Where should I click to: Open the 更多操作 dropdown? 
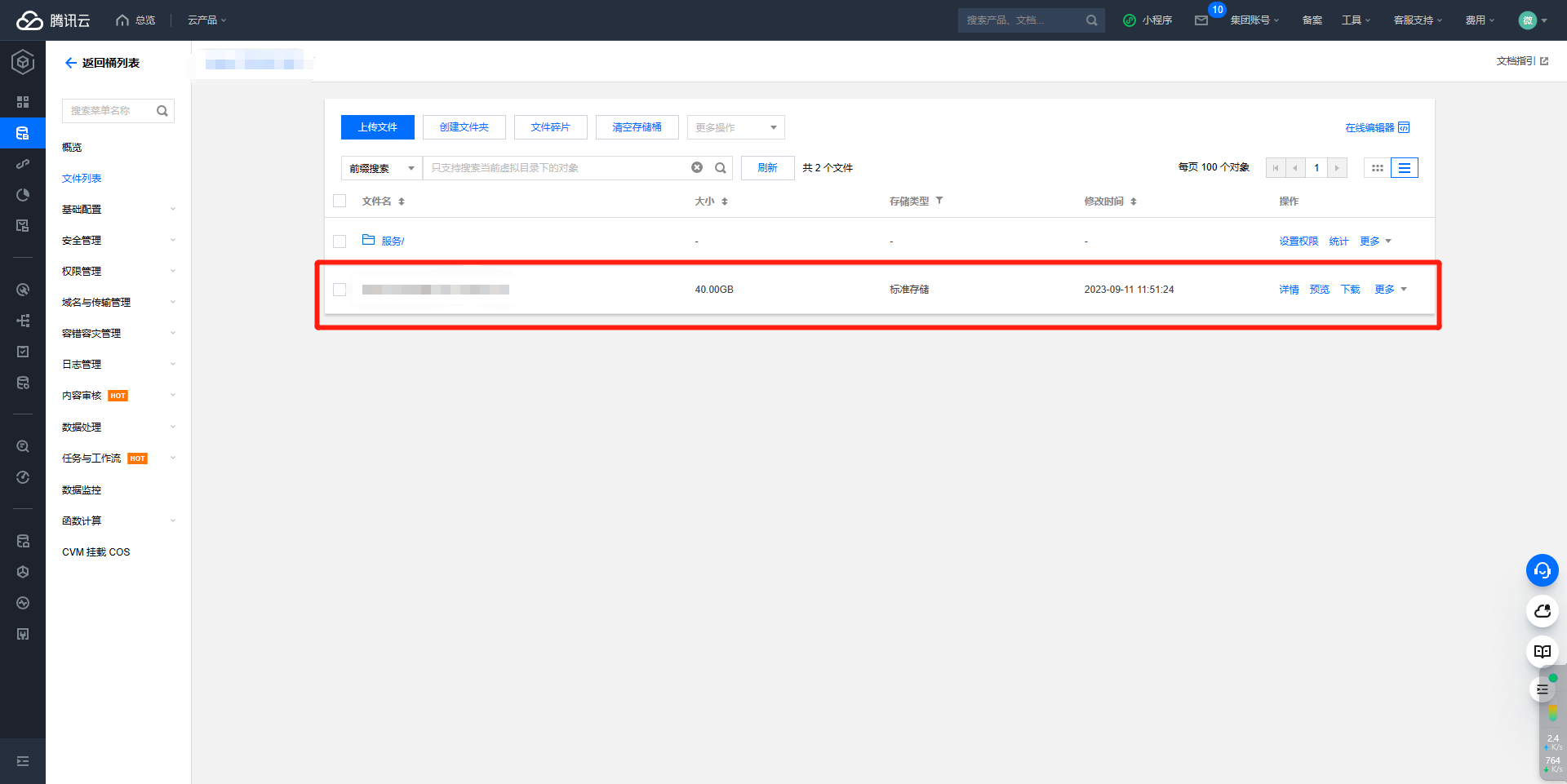click(x=735, y=128)
